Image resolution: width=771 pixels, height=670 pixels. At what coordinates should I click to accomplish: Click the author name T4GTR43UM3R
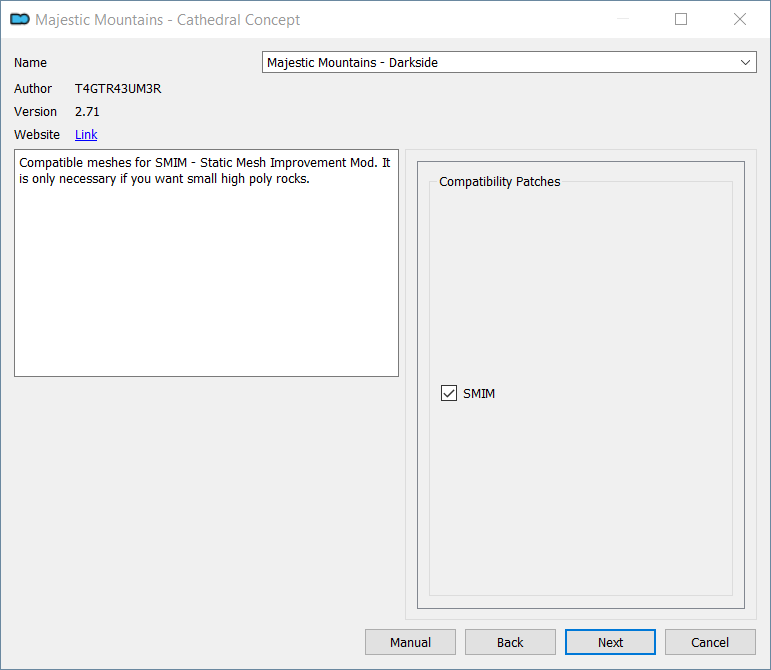(118, 88)
